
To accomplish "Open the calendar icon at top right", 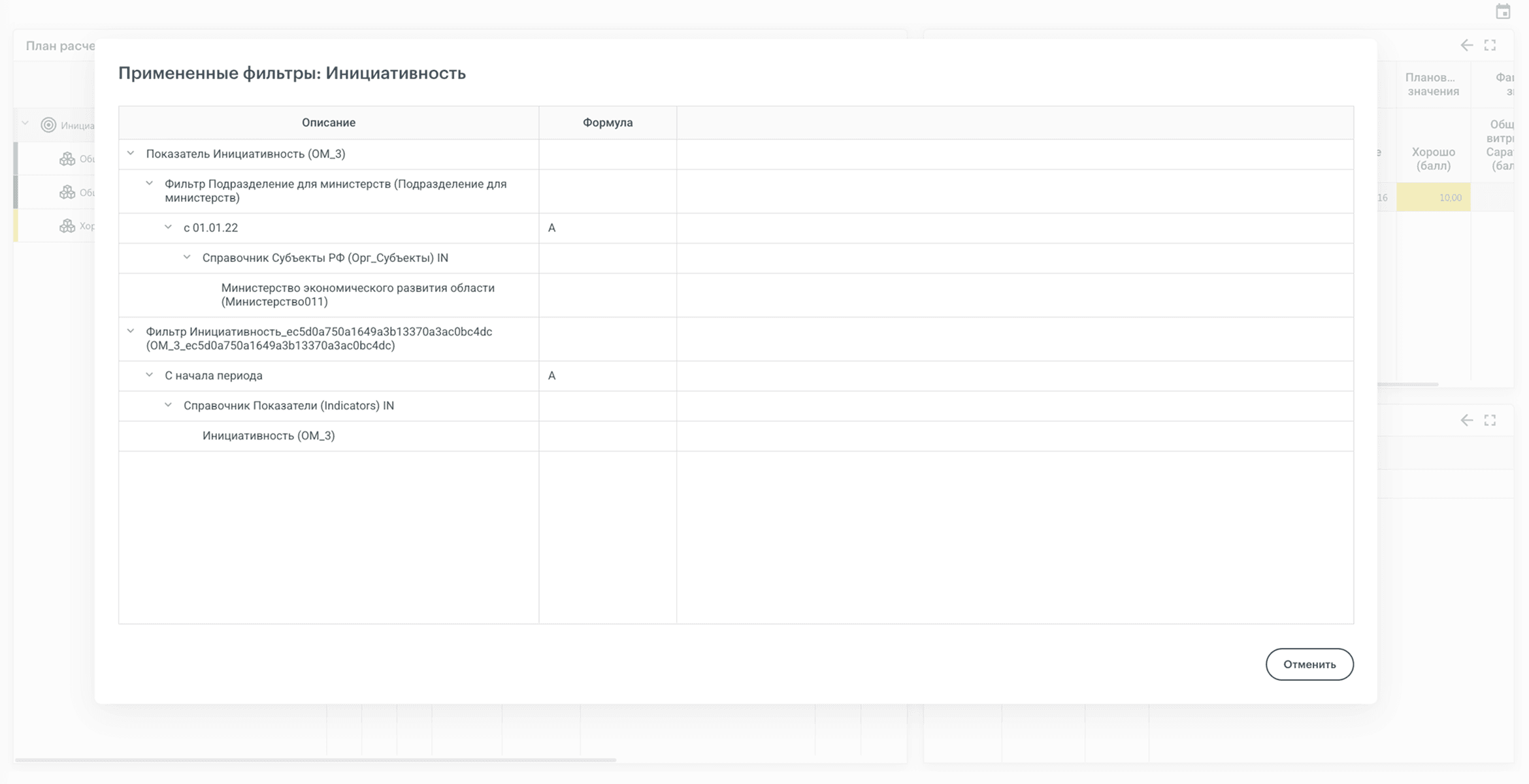I will [x=1503, y=11].
